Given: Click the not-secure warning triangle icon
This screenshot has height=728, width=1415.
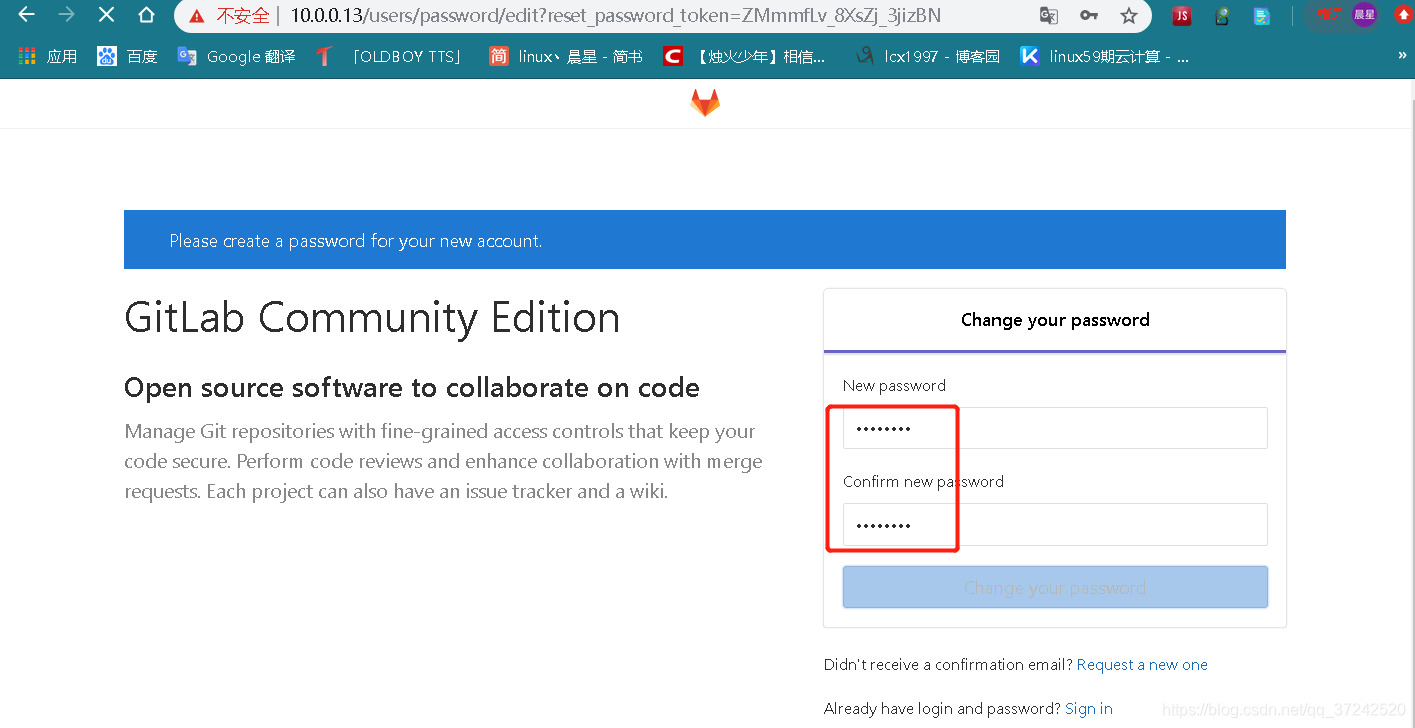Looking at the screenshot, I should coord(197,16).
